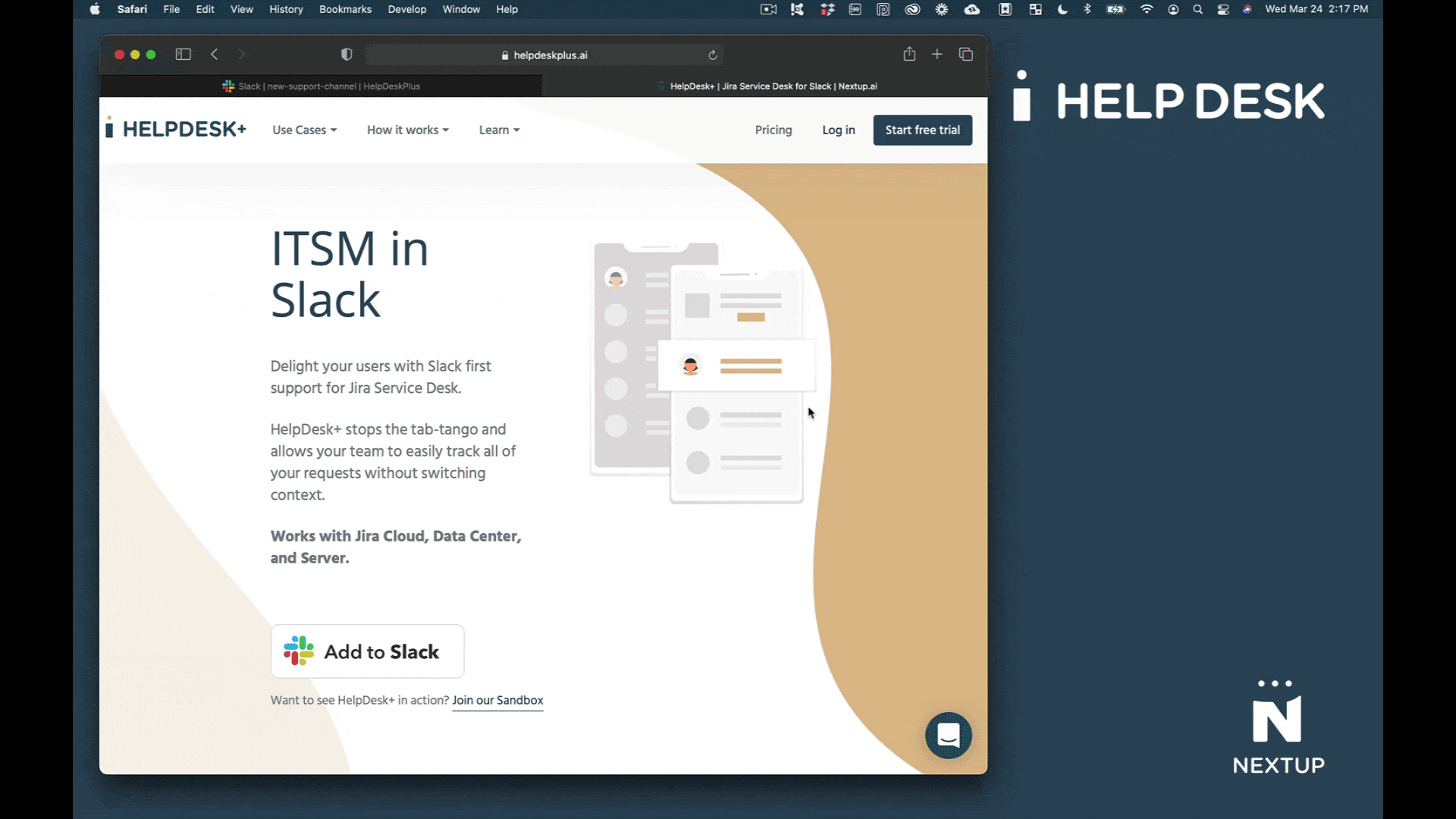Viewport: 1456px width, 819px height.
Task: Expand the Use Cases dropdown
Action: click(304, 130)
